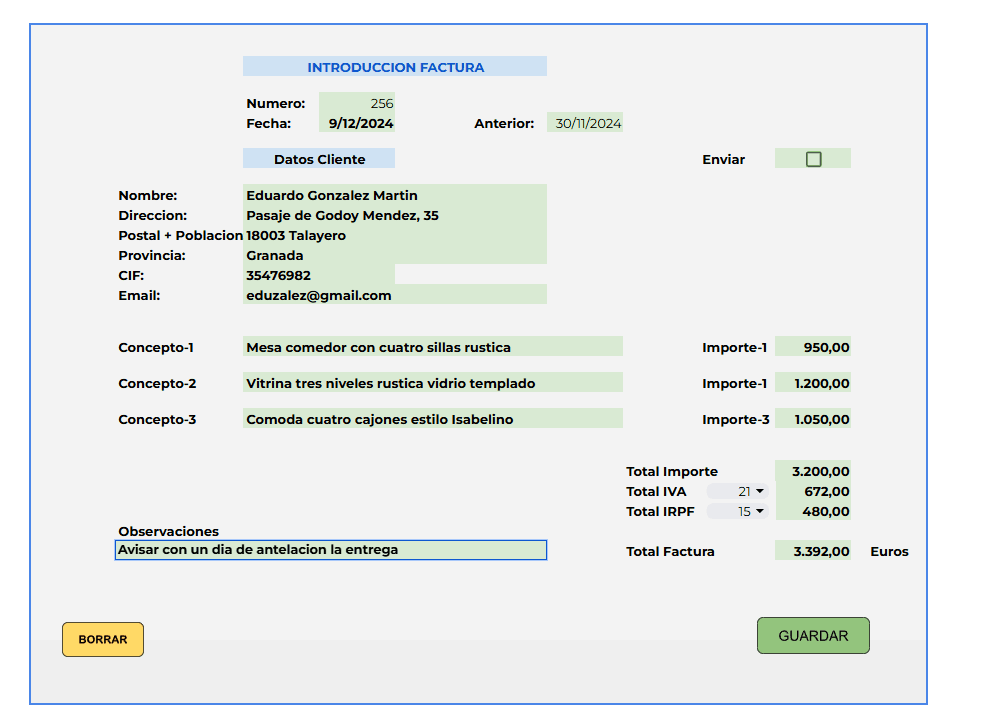Screen dimensions: 1005x726
Task: Select the Observaciones input field
Action: coord(331,550)
